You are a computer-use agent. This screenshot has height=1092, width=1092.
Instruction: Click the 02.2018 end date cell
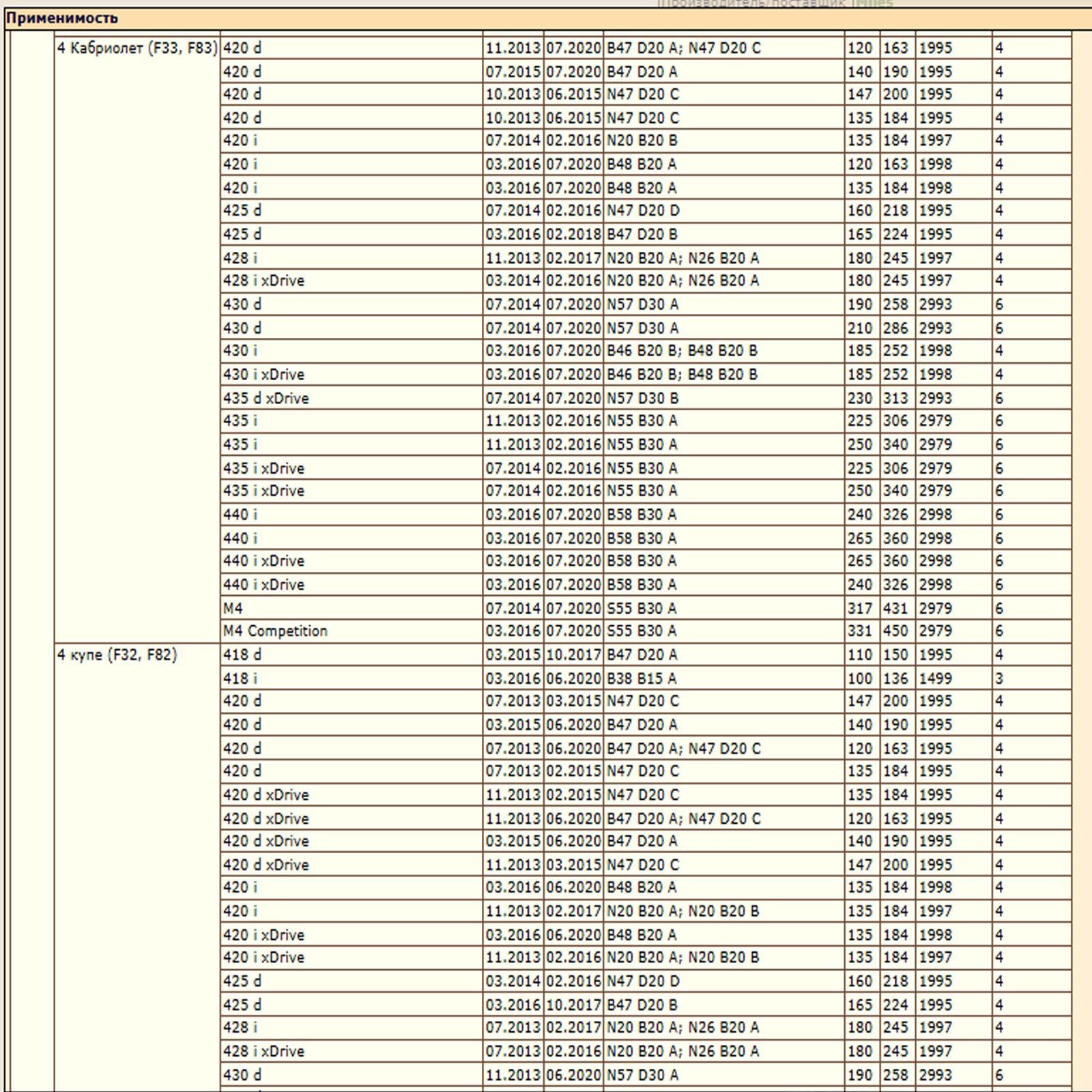tap(573, 234)
